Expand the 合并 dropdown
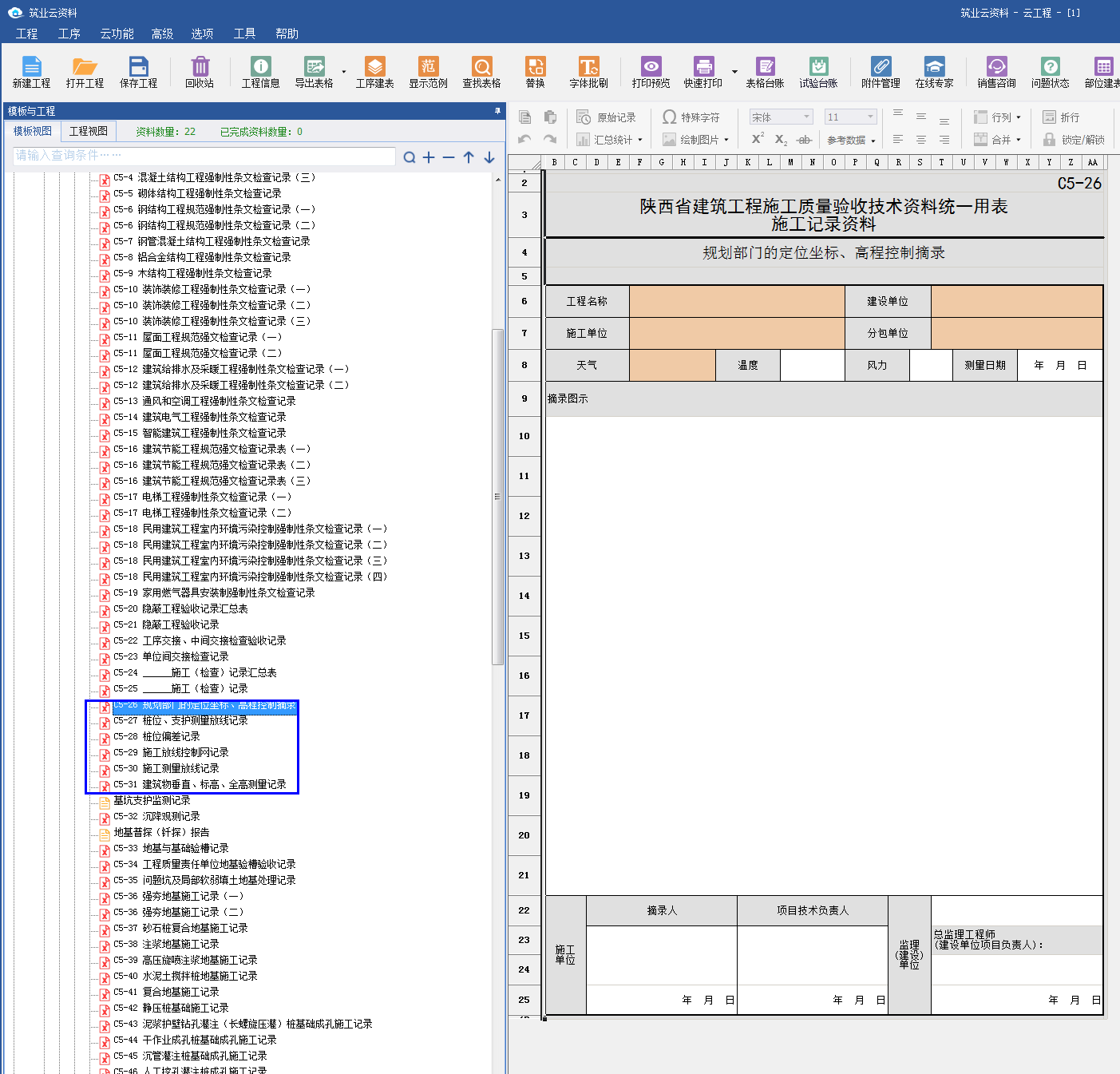Screen dimensions: 1120x1074 [x=1019, y=140]
